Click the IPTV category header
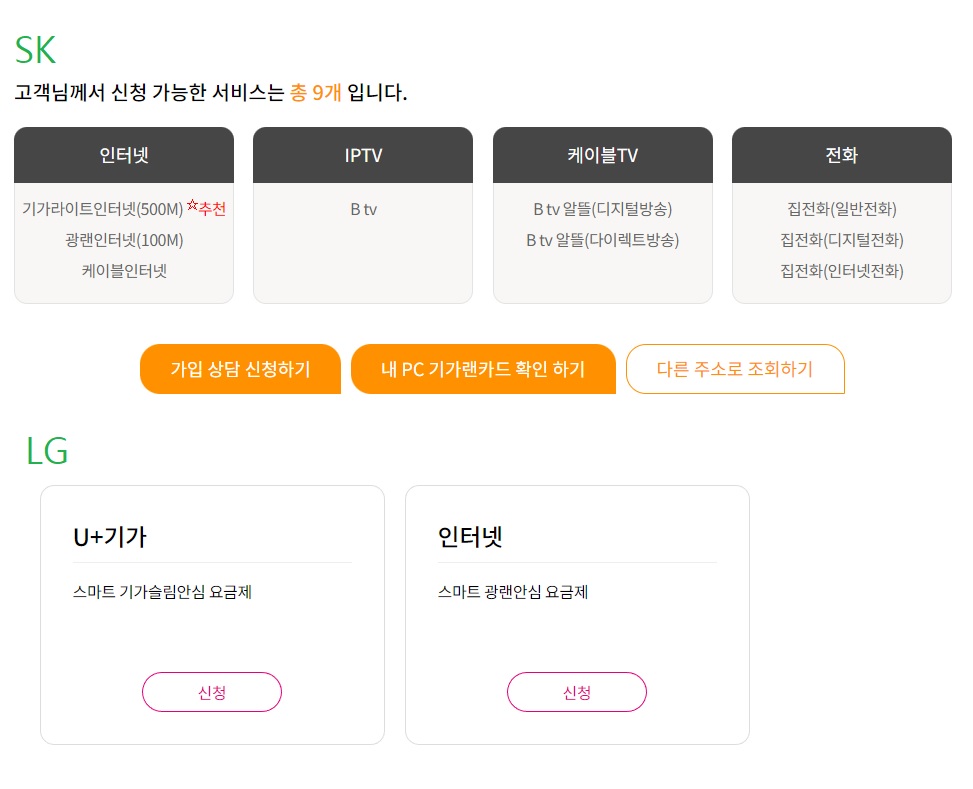Viewport: 973px width, 789px height. point(363,155)
